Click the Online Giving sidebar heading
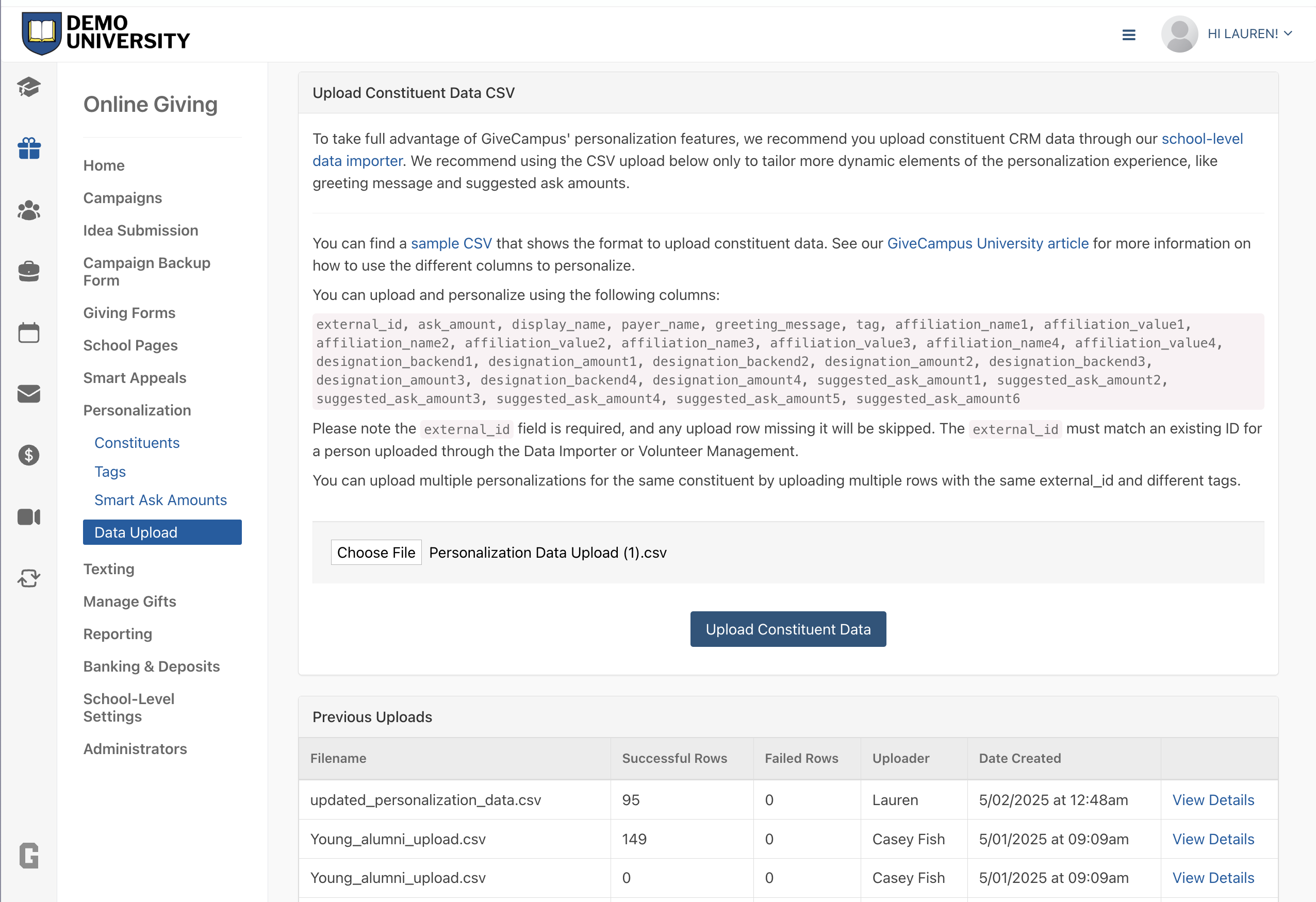The image size is (1316, 902). tap(150, 104)
